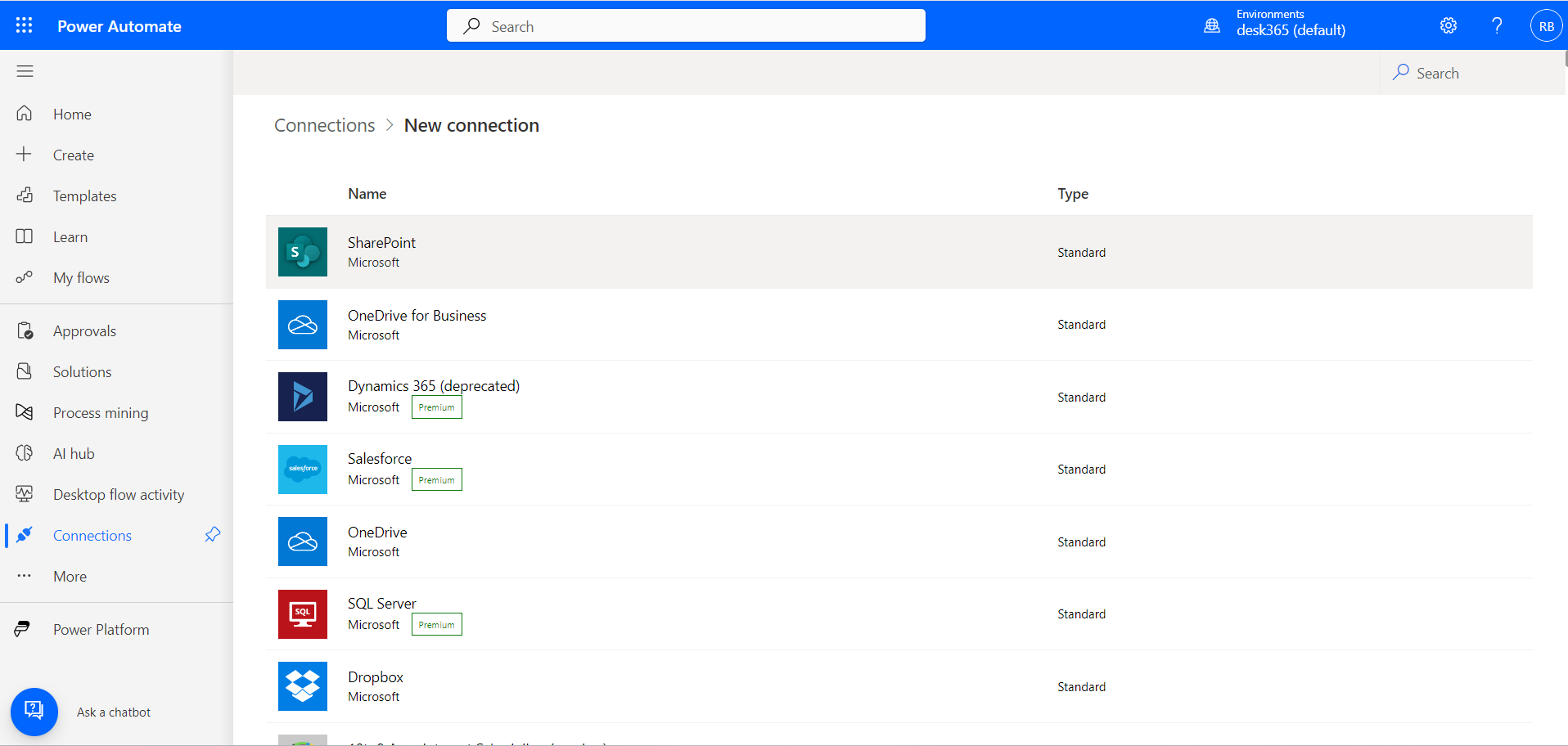This screenshot has width=1568, height=746.
Task: Unpin Connections from the sidebar
Action: coord(212,535)
